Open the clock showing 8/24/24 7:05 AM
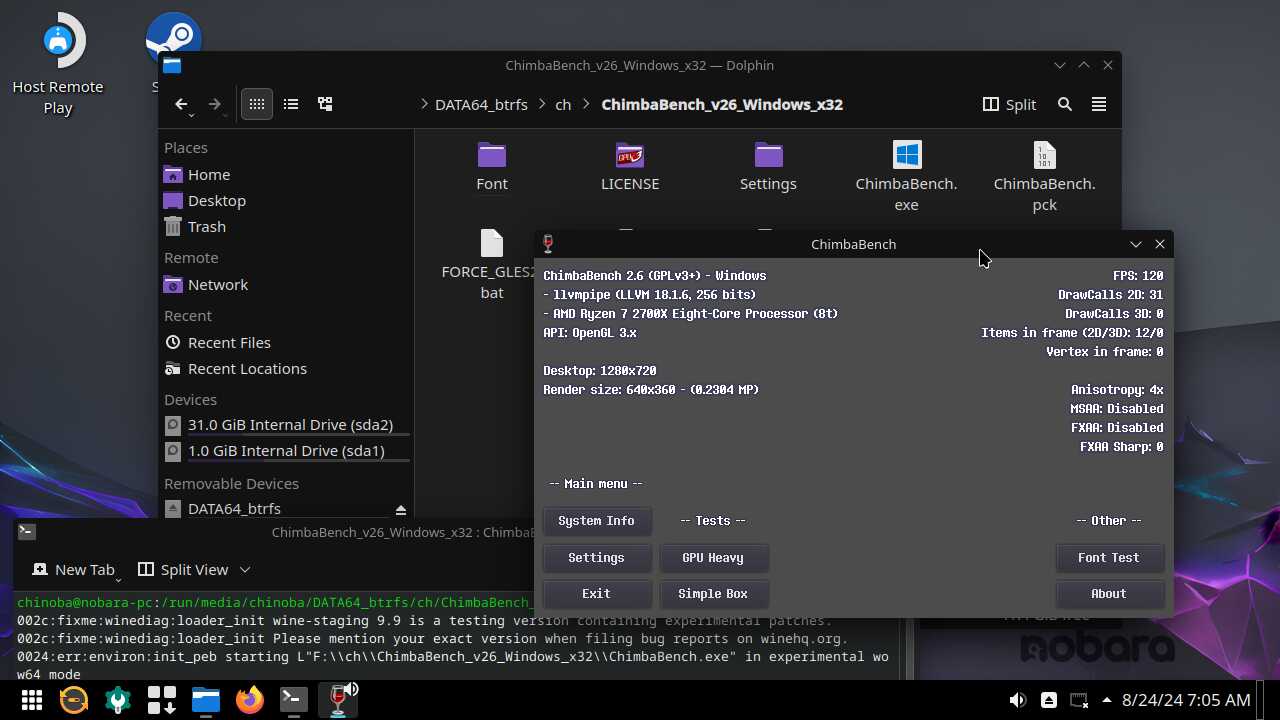 (x=1186, y=700)
